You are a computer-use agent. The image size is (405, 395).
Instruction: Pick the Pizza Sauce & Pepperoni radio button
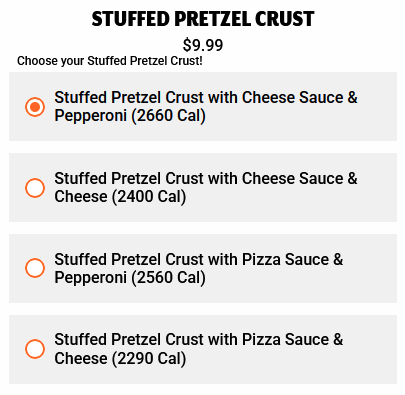[35, 268]
